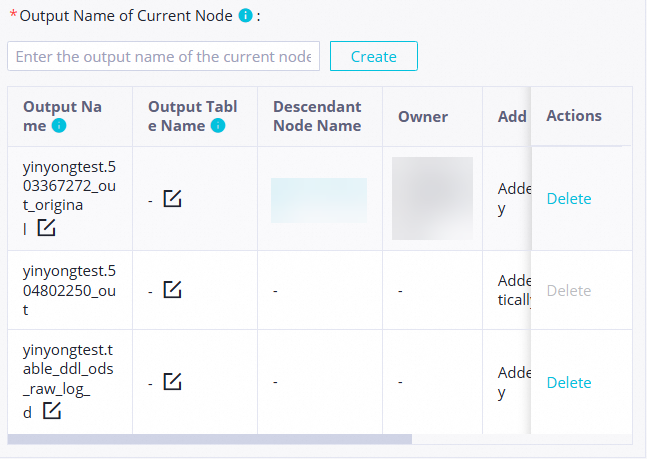The image size is (647, 459).
Task: Click the Create button
Action: tap(373, 56)
